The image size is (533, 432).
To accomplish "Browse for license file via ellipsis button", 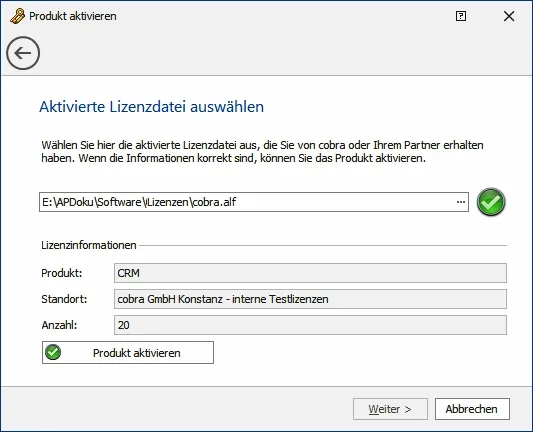I will [461, 202].
